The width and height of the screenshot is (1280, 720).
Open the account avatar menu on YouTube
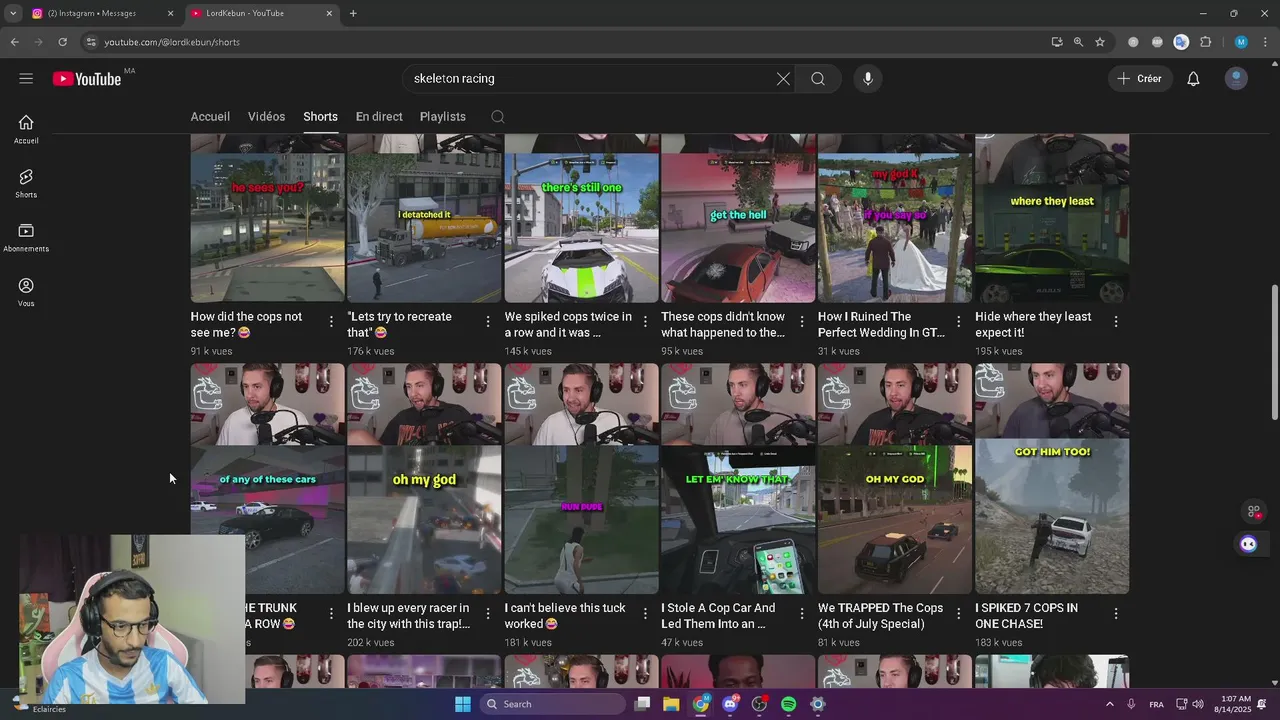coord(1236,79)
